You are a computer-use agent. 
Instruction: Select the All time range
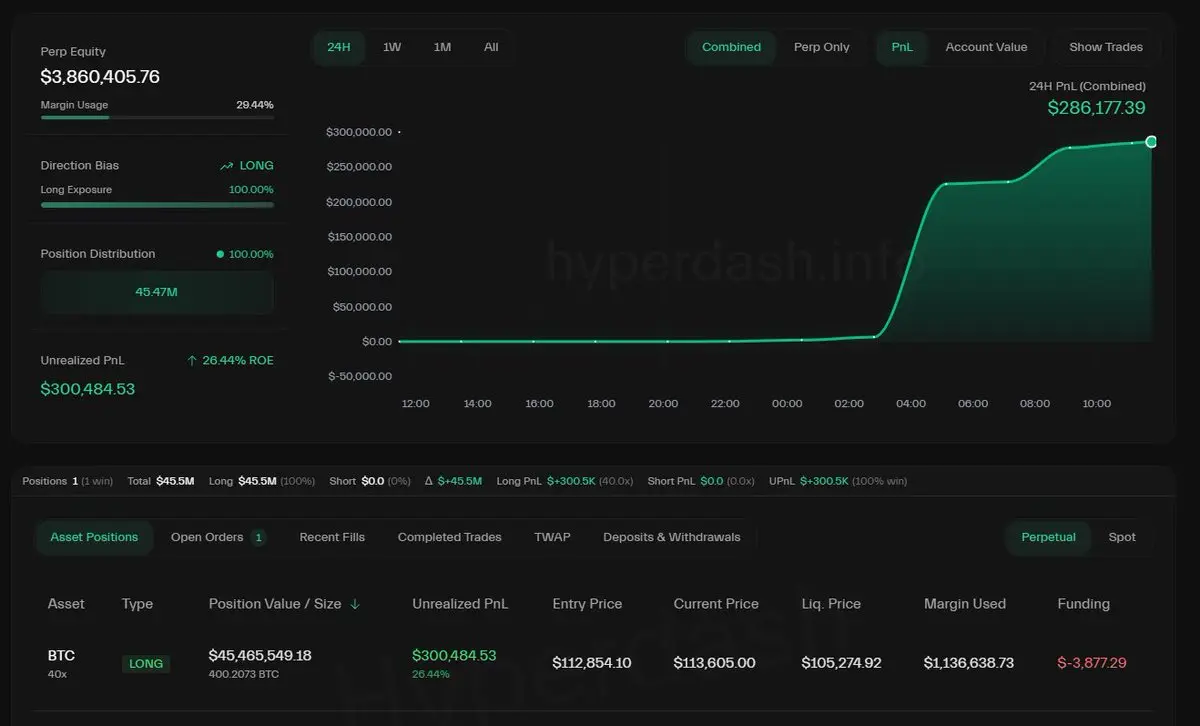491,47
